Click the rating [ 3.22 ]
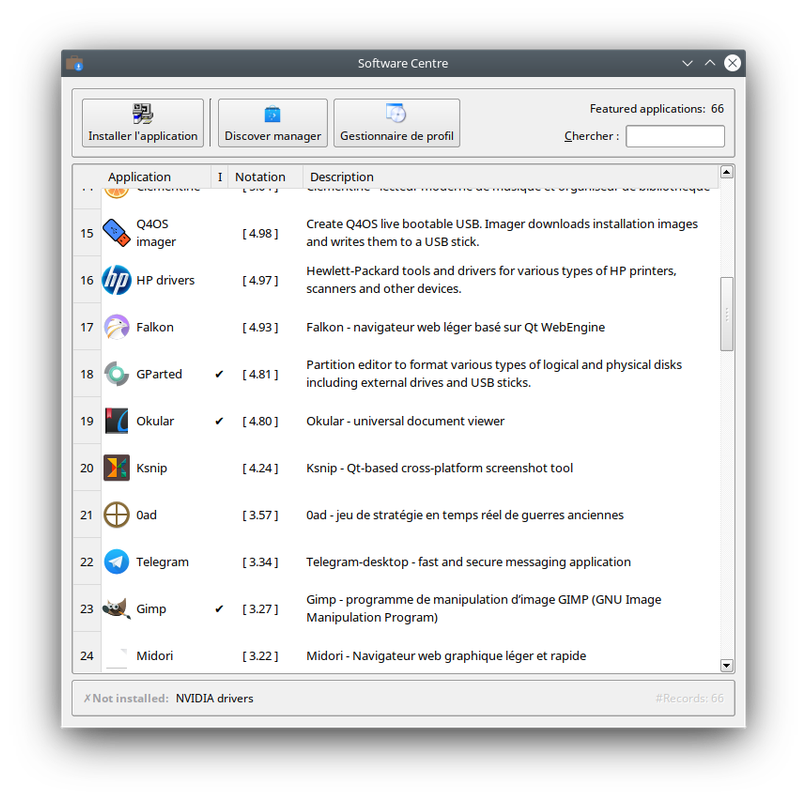This screenshot has height=800, width=807. pos(260,655)
